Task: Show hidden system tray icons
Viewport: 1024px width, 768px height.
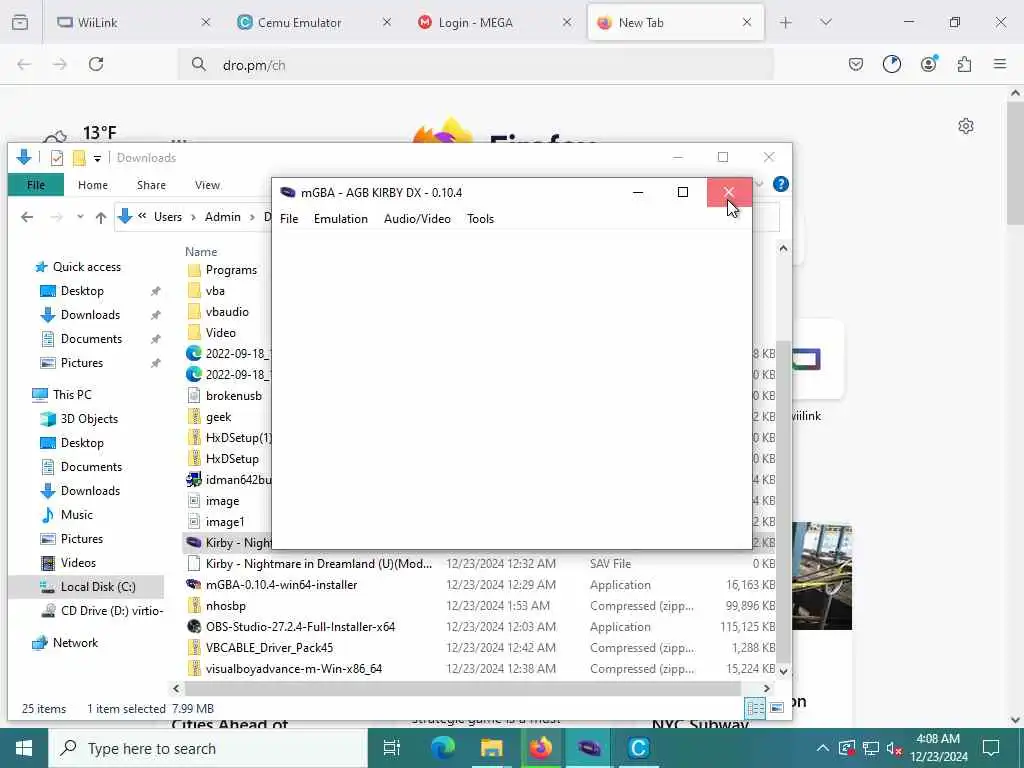Action: (x=823, y=748)
